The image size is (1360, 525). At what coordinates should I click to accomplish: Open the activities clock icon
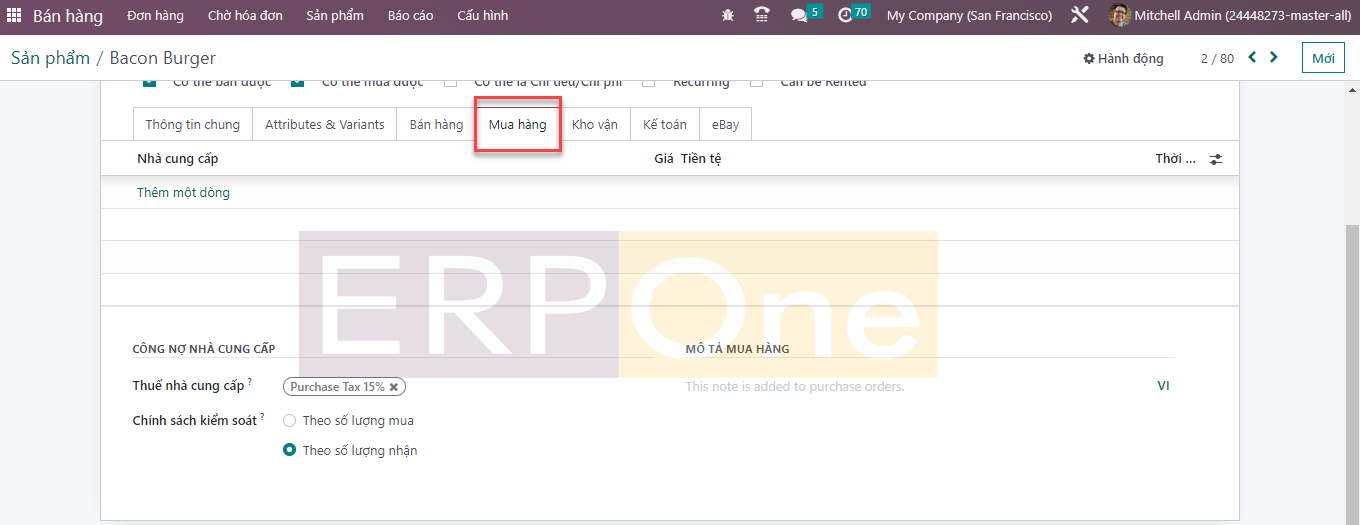(845, 16)
